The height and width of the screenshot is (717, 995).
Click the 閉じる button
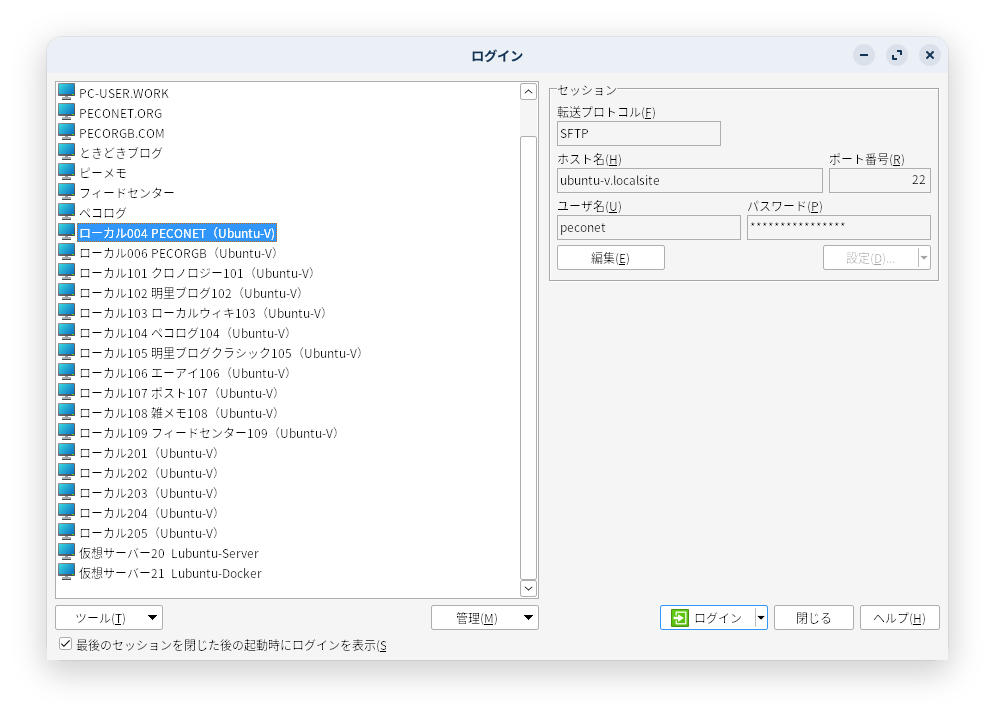tap(813, 617)
